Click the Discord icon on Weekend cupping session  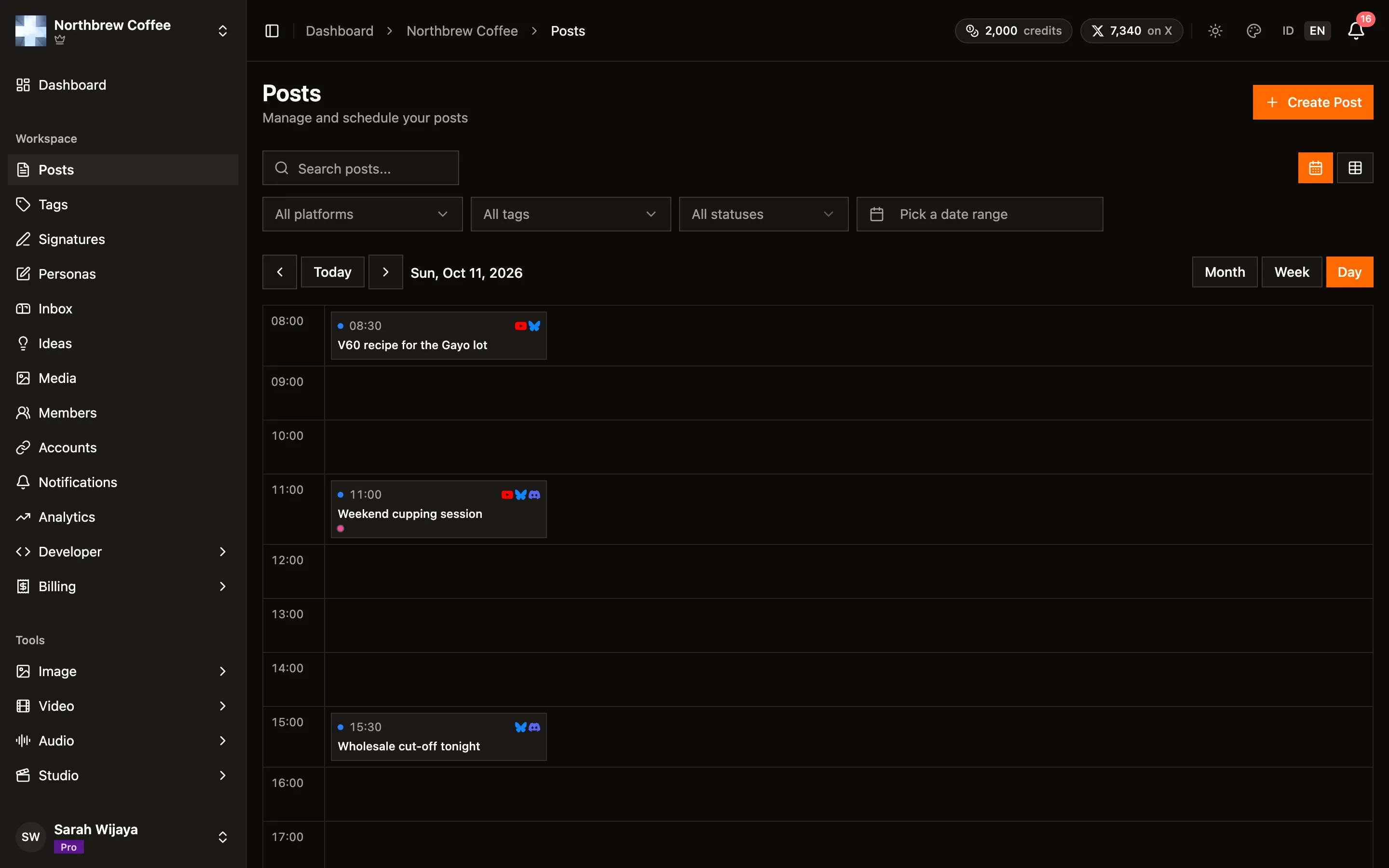tap(534, 495)
